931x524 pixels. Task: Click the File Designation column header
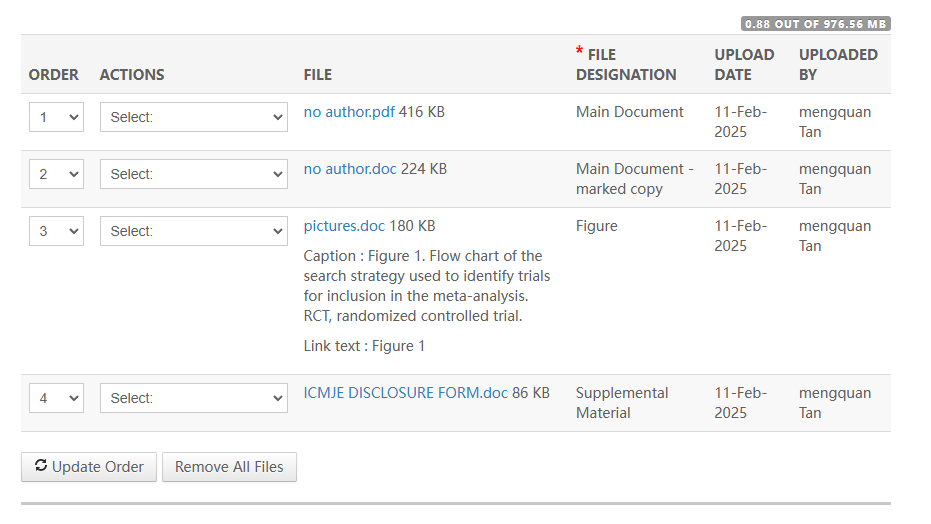coord(625,65)
